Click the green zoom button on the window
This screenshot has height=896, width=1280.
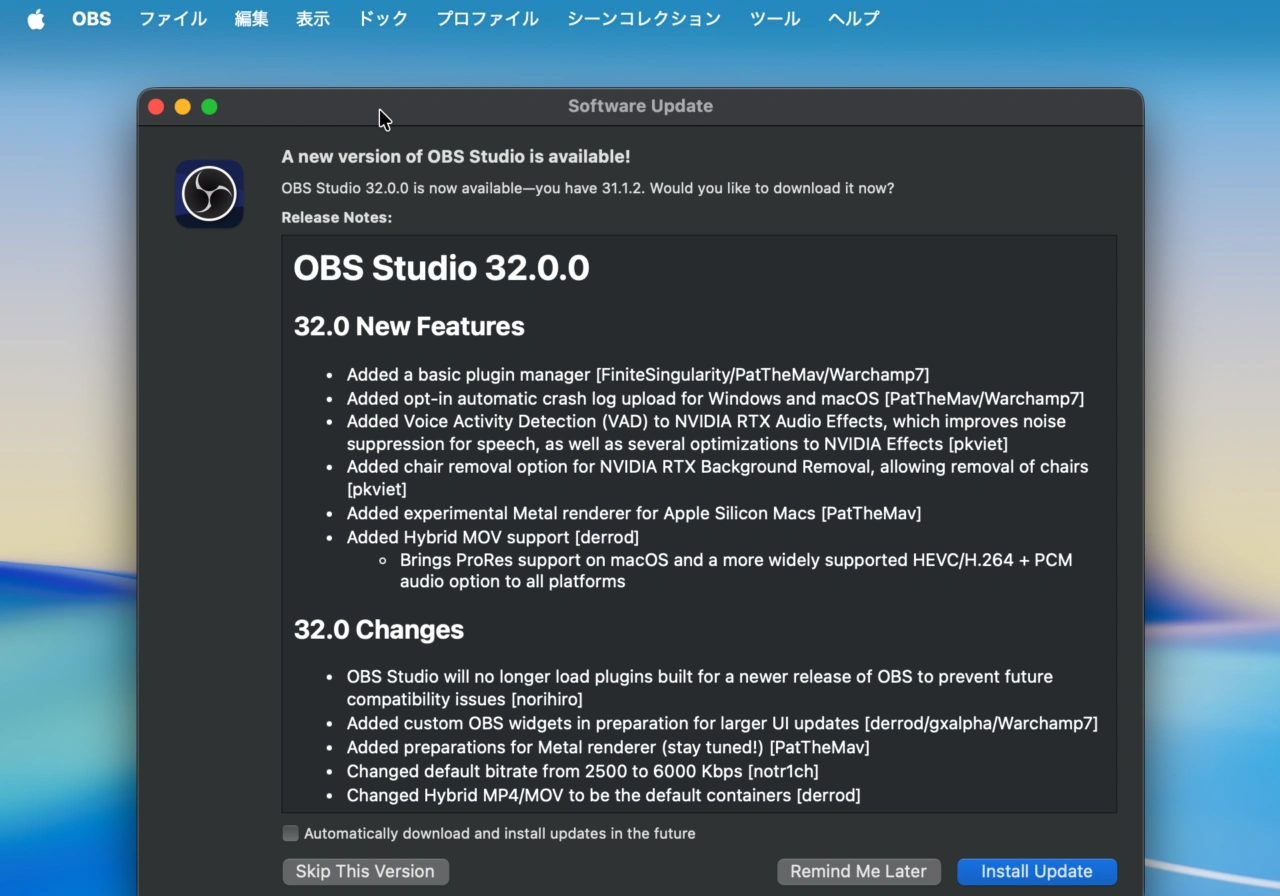(209, 106)
